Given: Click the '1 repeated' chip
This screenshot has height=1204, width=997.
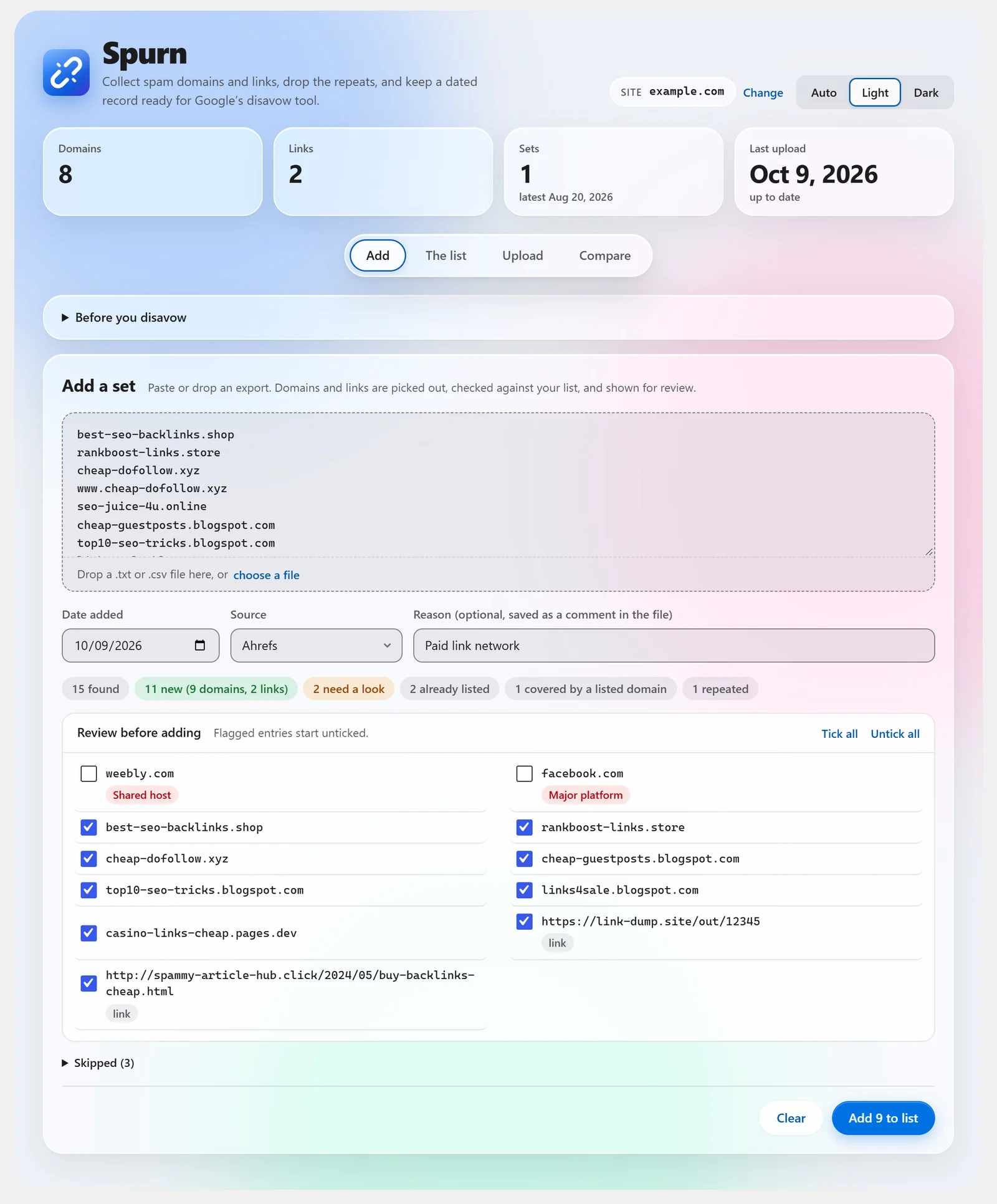Looking at the screenshot, I should pos(720,689).
